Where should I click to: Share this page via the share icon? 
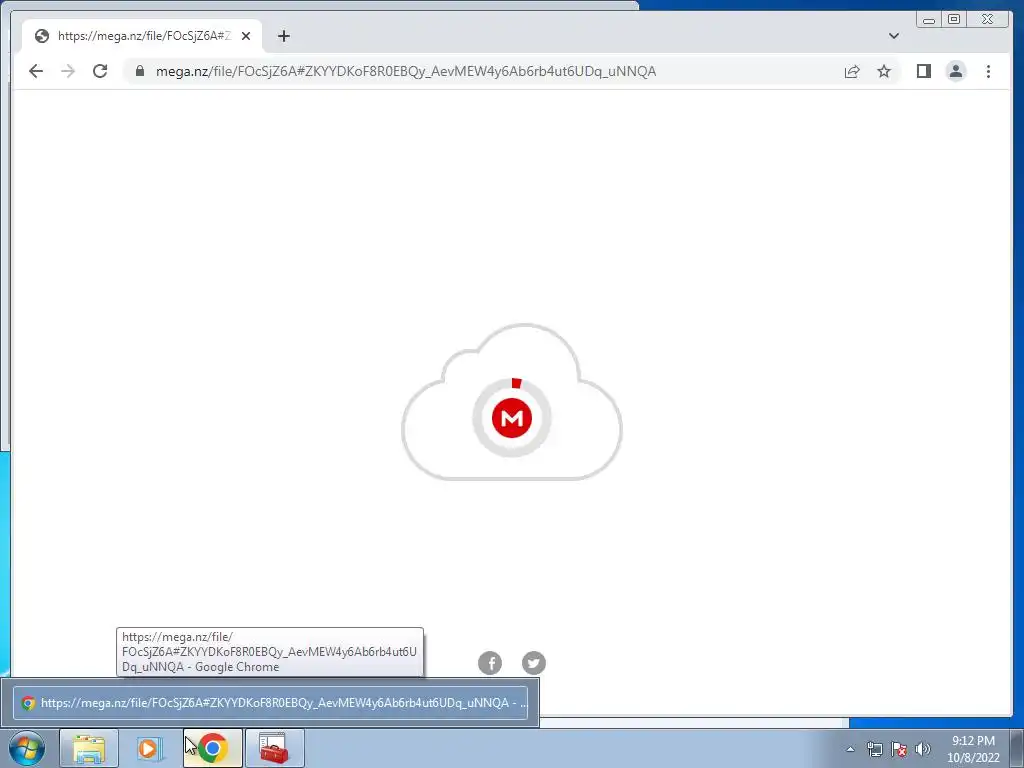point(852,71)
